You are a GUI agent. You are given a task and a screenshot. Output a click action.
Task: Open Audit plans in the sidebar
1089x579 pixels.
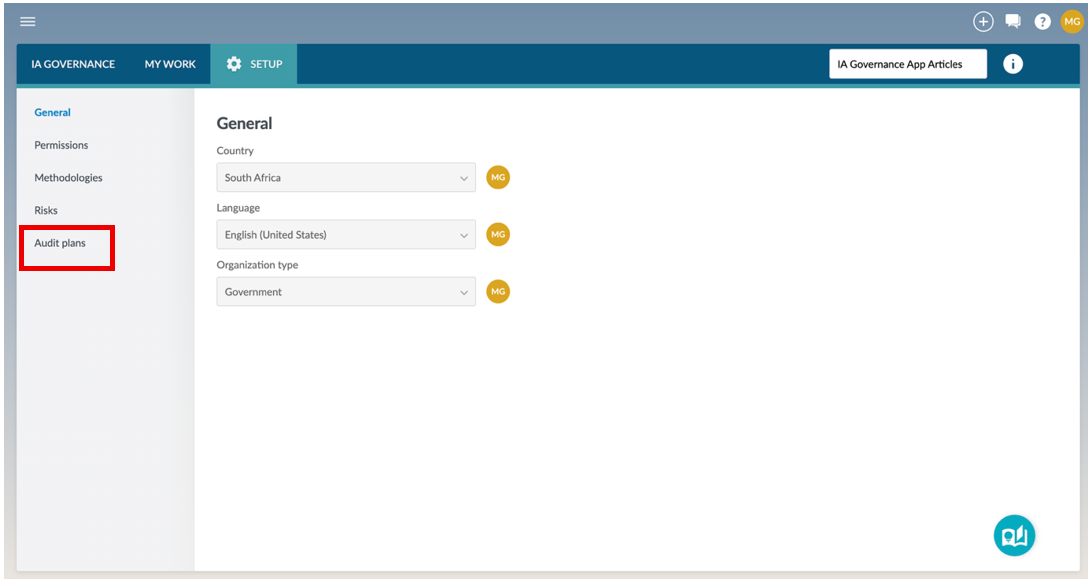coord(60,243)
